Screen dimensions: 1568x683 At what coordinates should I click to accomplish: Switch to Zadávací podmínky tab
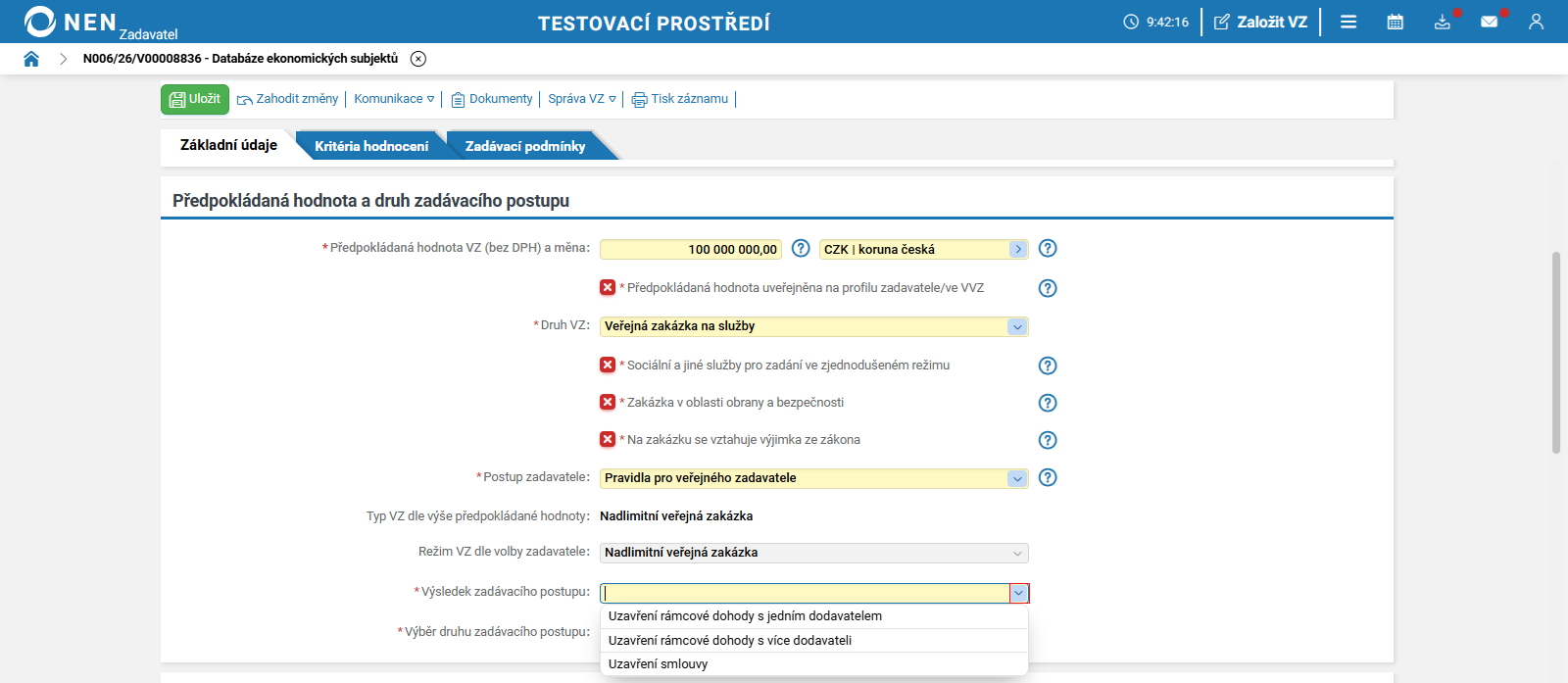pyautogui.click(x=525, y=146)
